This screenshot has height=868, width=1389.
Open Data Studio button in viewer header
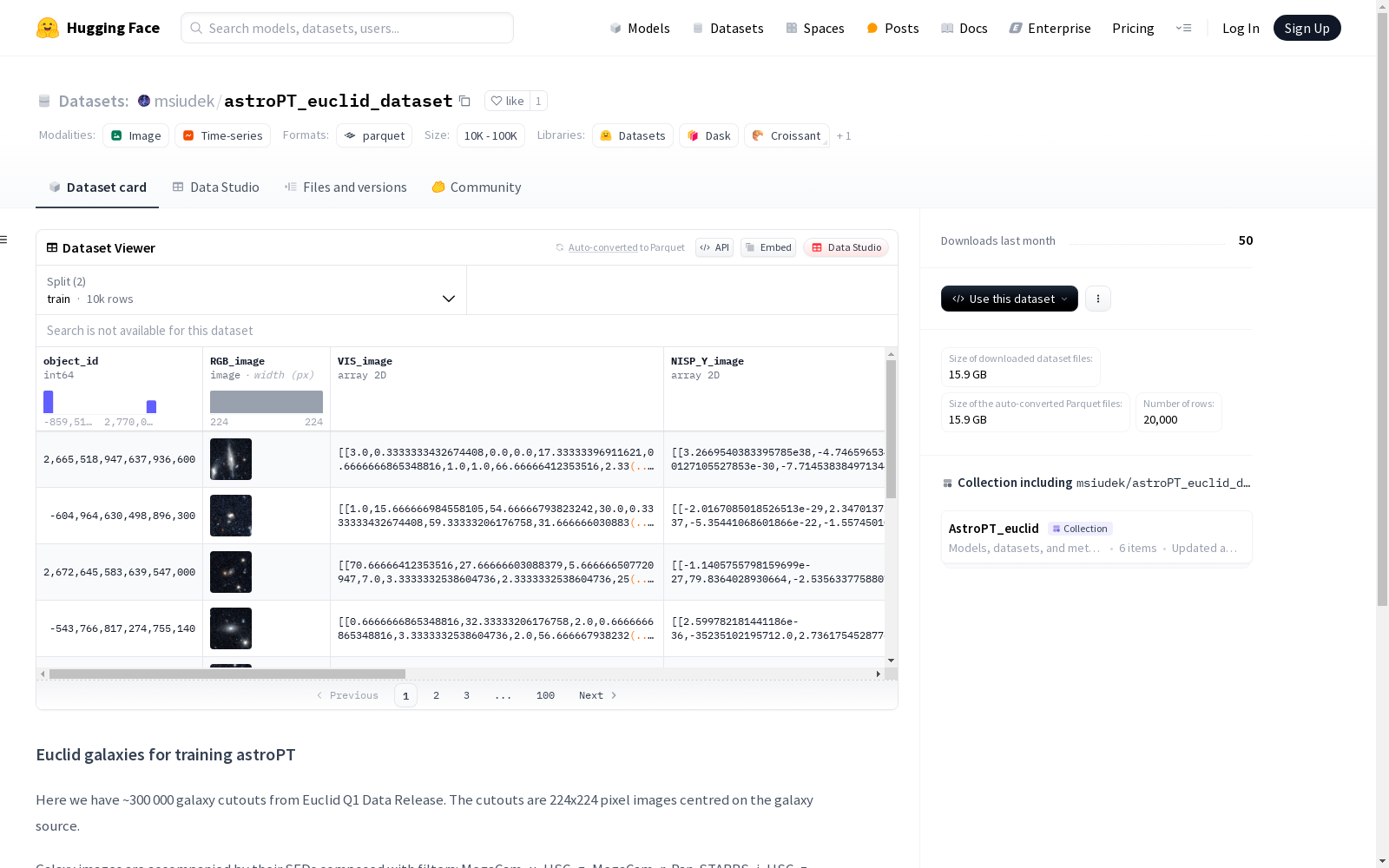(x=846, y=247)
